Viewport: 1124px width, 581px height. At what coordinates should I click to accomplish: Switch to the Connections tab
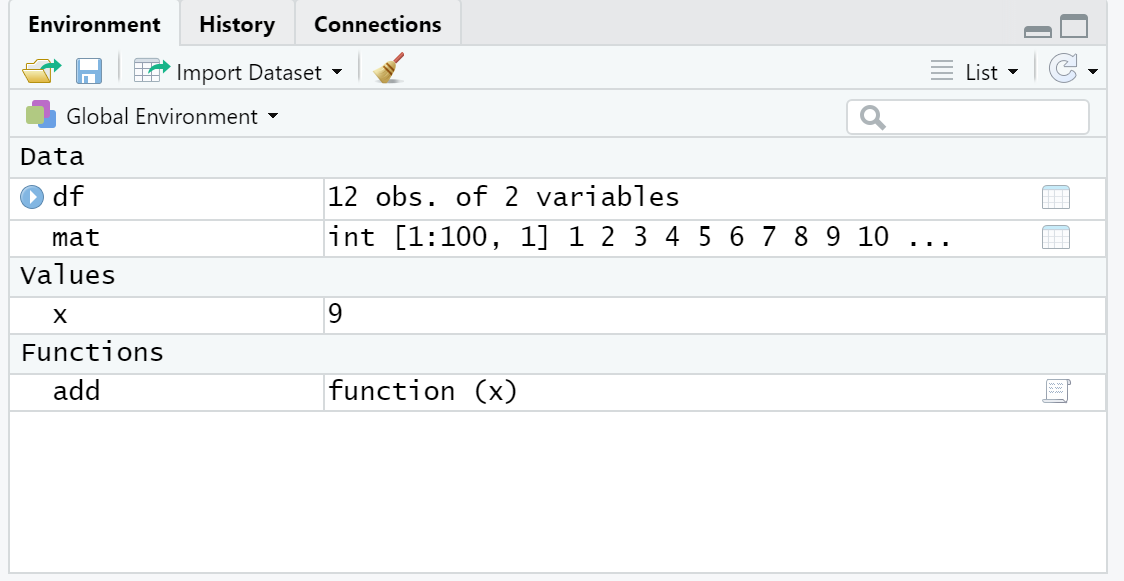(x=377, y=25)
